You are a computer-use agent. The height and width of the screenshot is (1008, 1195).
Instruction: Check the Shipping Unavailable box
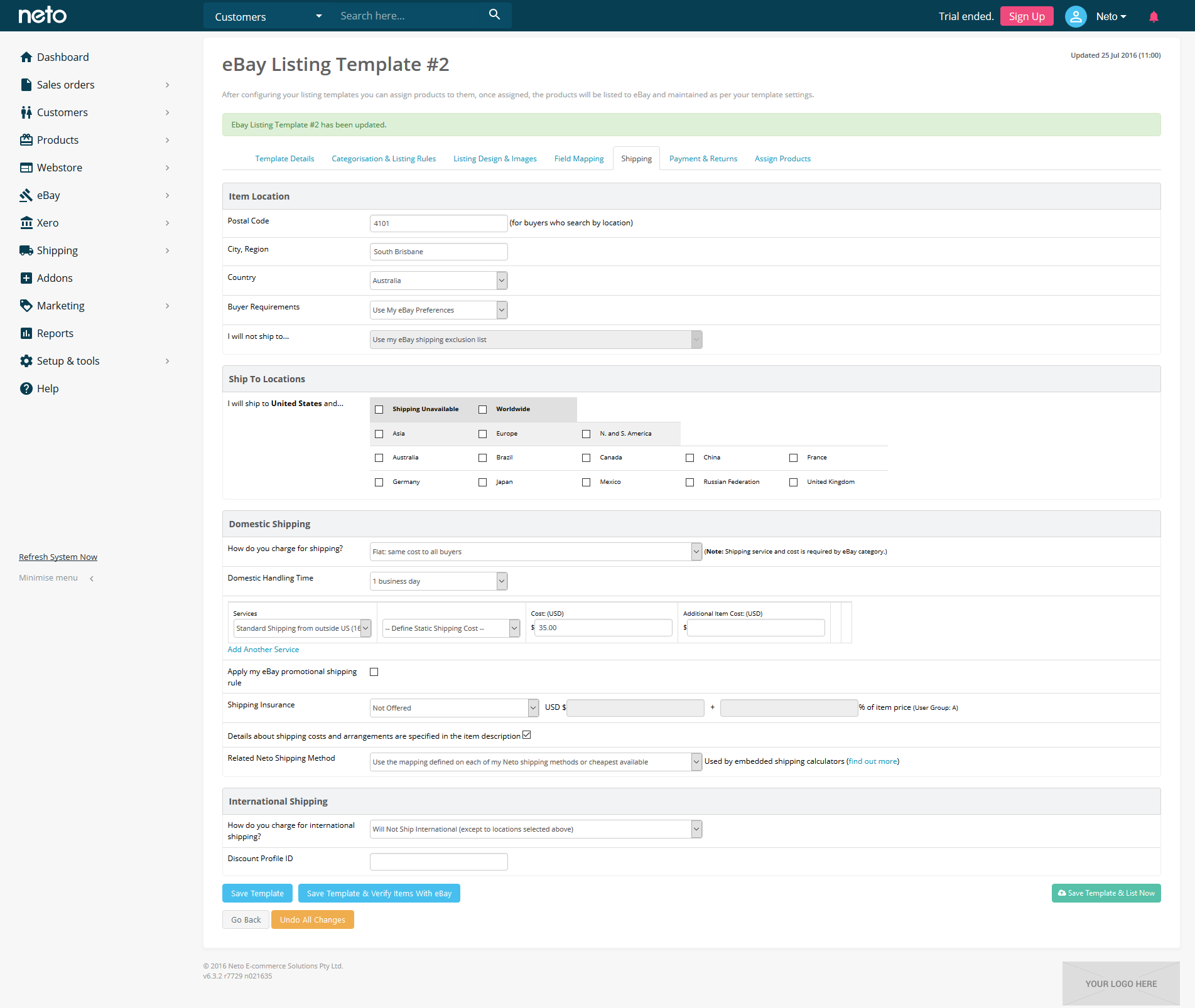pyautogui.click(x=379, y=410)
